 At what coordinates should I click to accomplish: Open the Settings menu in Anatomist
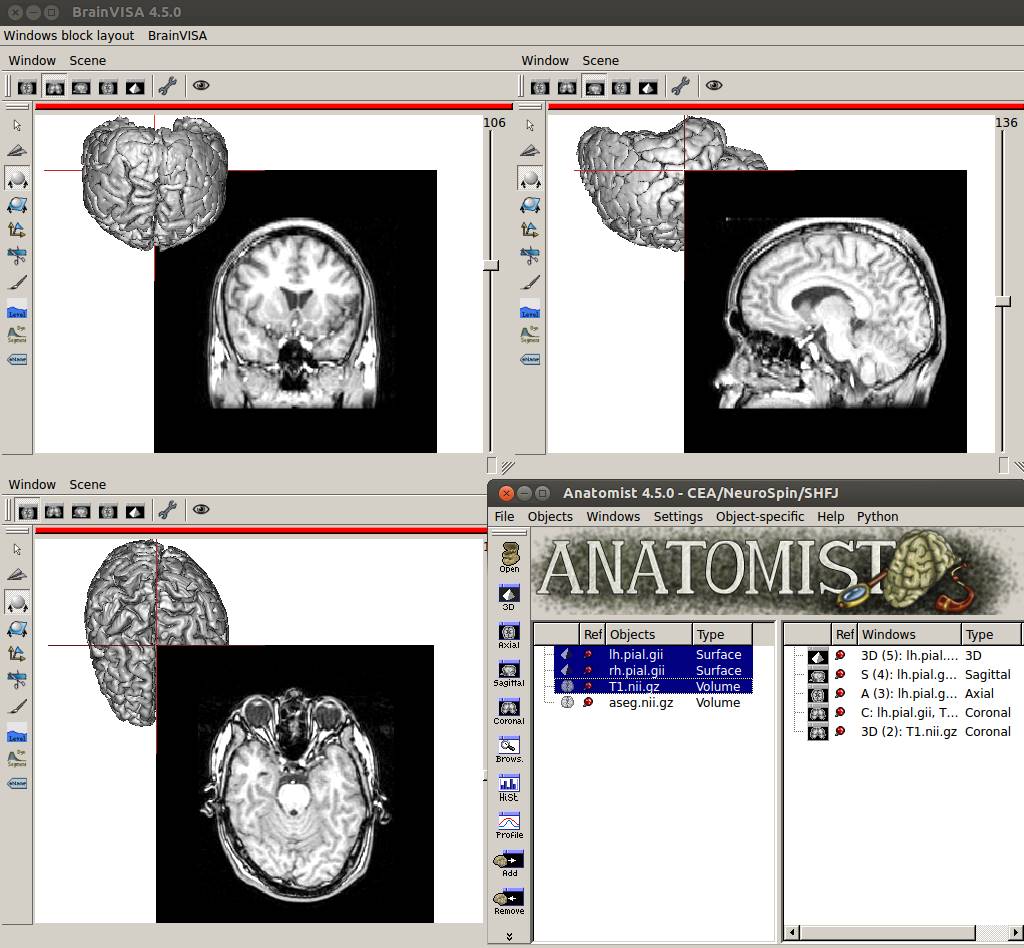tap(677, 517)
